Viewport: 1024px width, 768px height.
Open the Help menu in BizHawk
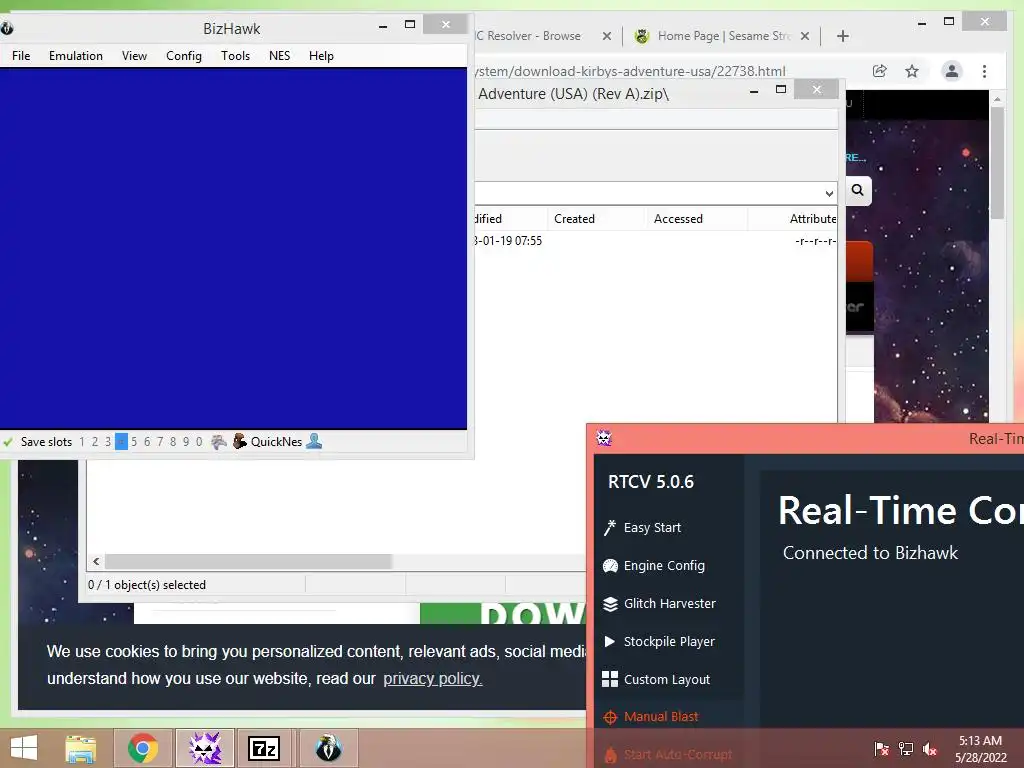click(x=321, y=56)
